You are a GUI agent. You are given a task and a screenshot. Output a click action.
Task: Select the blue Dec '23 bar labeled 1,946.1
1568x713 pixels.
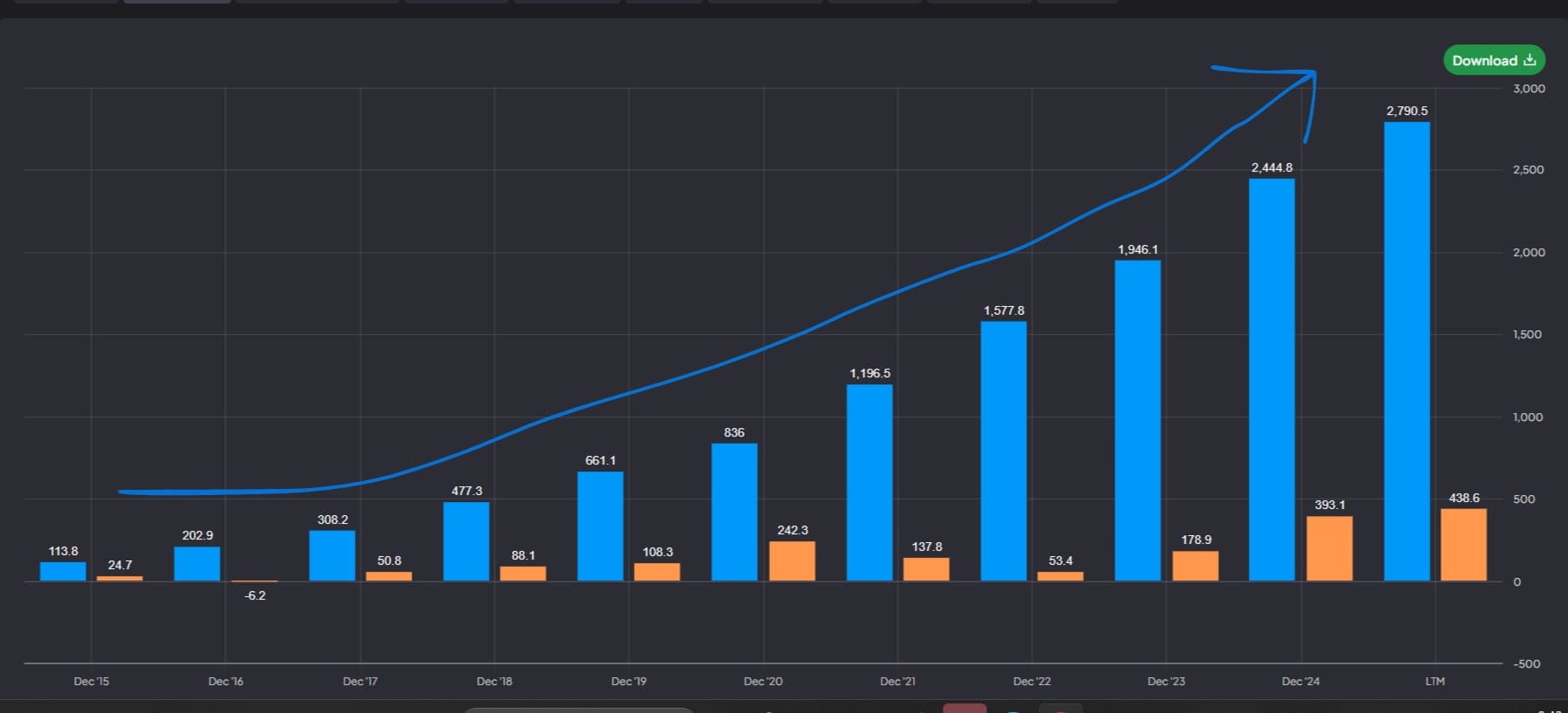[x=1137, y=420]
